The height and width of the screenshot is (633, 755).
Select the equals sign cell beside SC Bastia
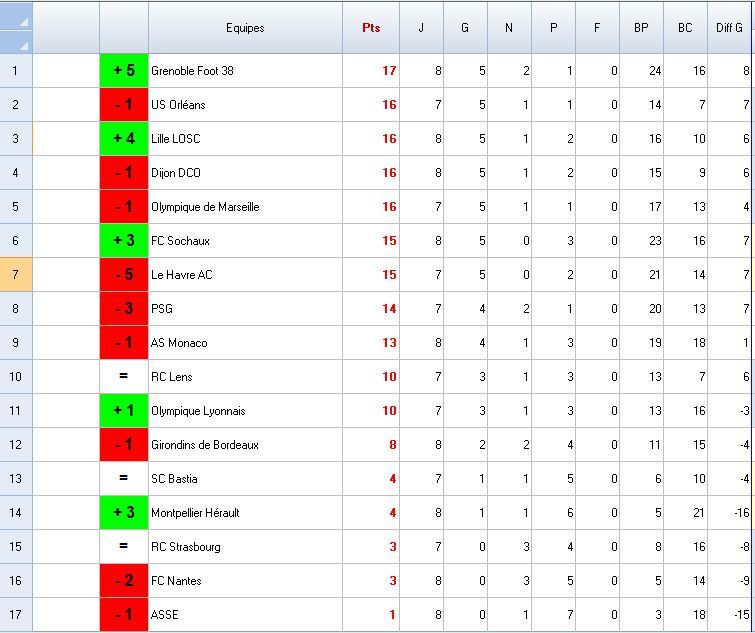[124, 479]
